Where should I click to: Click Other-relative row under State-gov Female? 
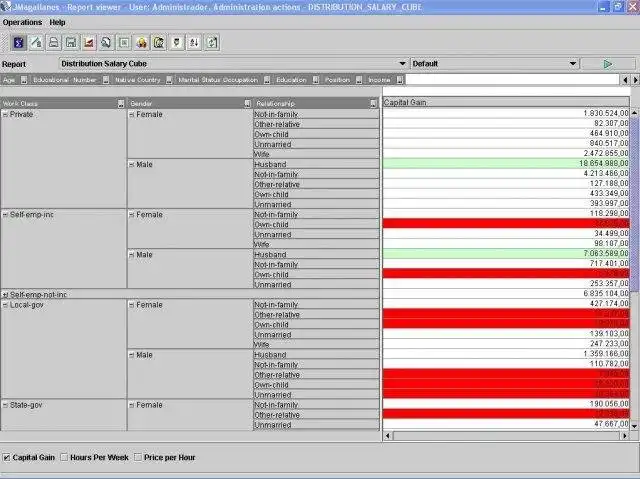(x=316, y=415)
